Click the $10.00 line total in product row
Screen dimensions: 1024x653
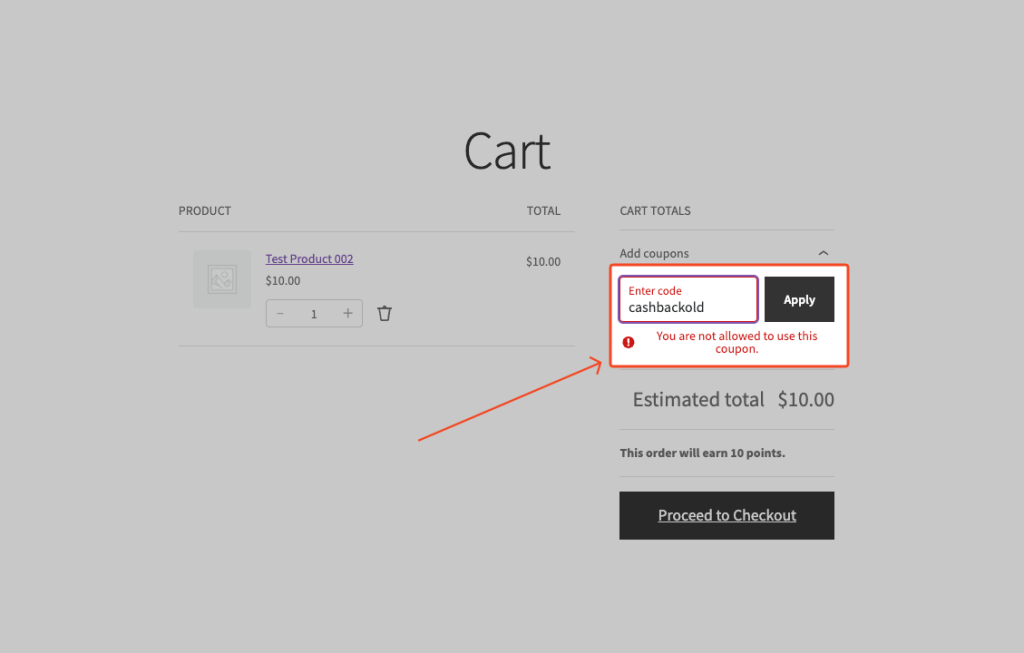[543, 261]
